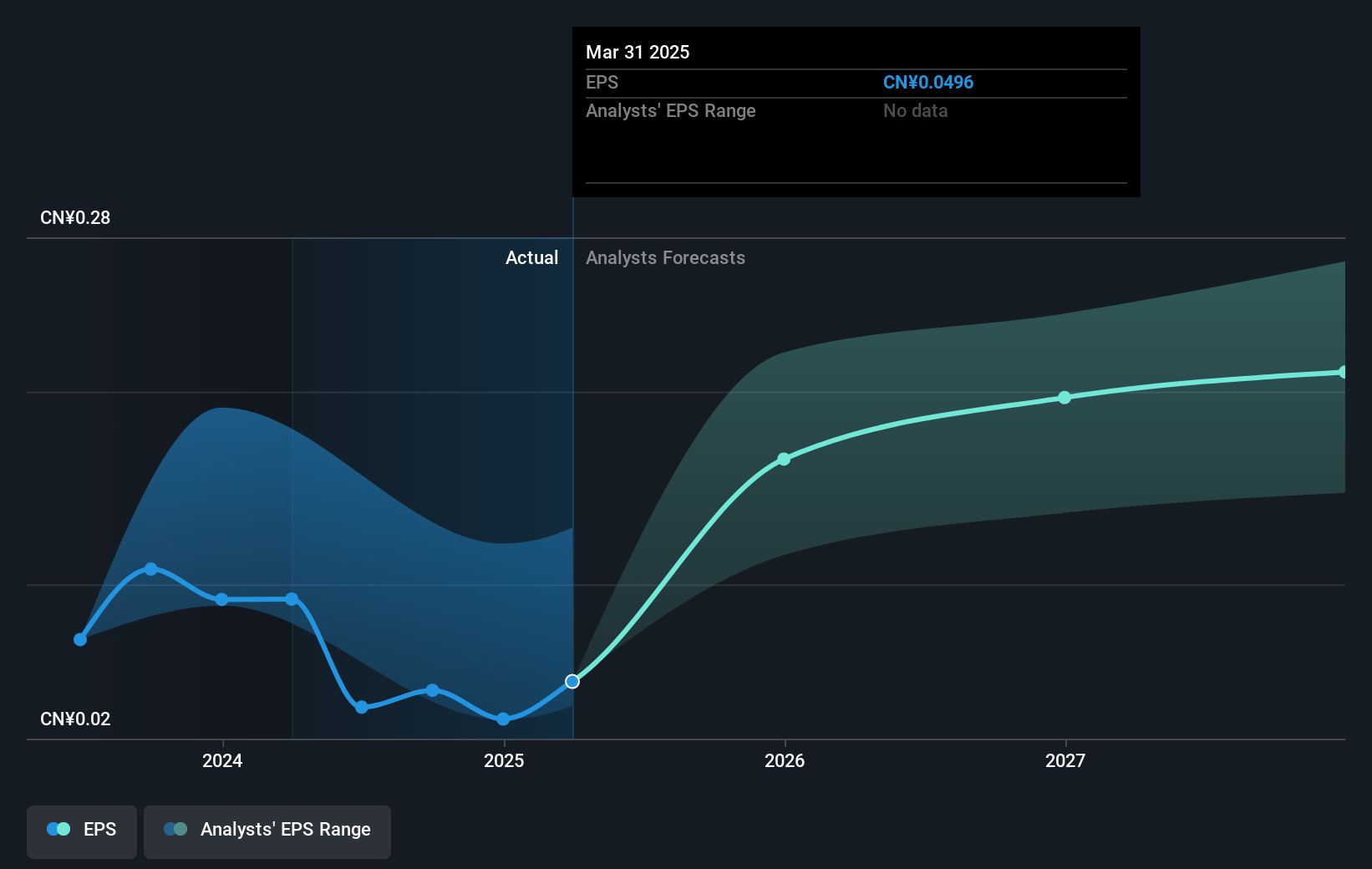Click the 2024 x-axis label
This screenshot has height=869, width=1372.
tap(222, 760)
